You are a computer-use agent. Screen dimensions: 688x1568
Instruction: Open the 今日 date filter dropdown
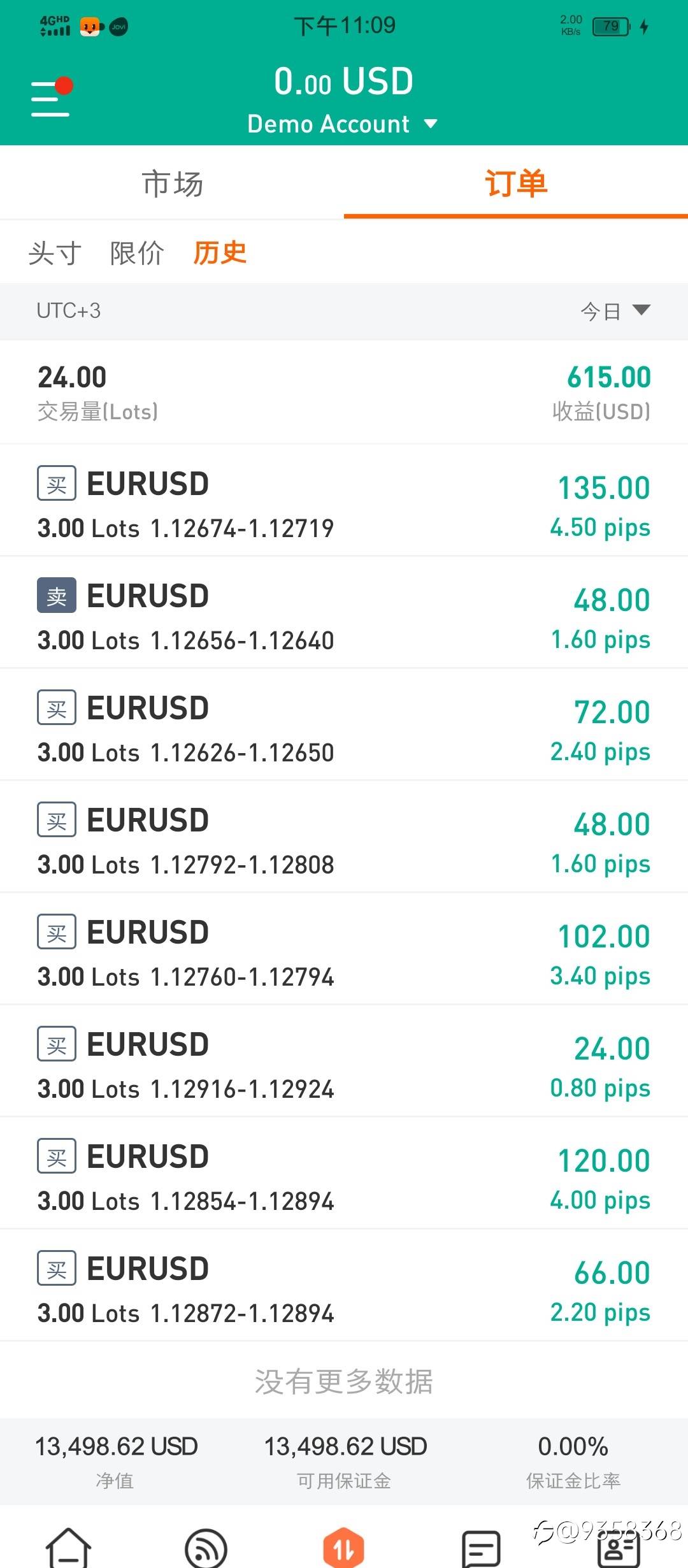pyautogui.click(x=615, y=311)
